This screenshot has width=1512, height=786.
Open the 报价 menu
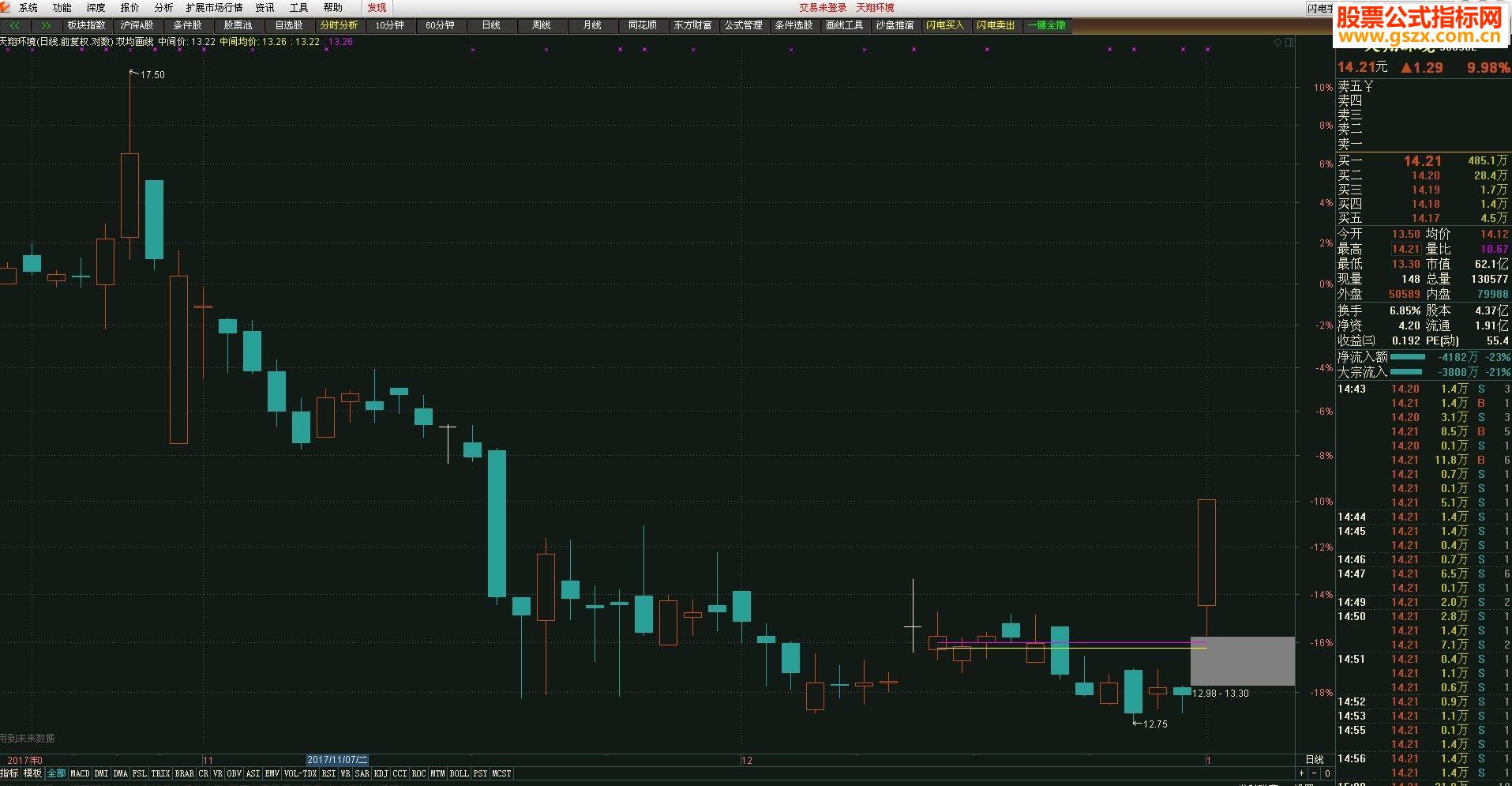[x=130, y=8]
